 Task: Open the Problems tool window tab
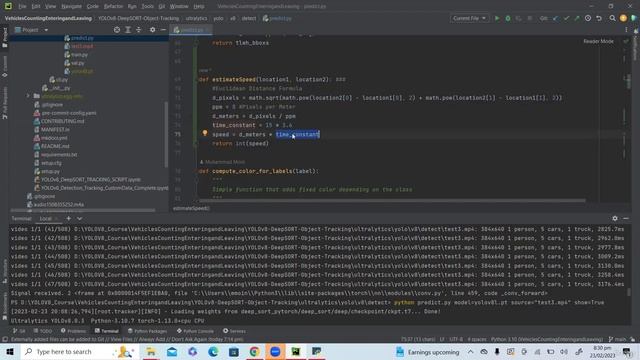pyautogui.click(x=73, y=331)
